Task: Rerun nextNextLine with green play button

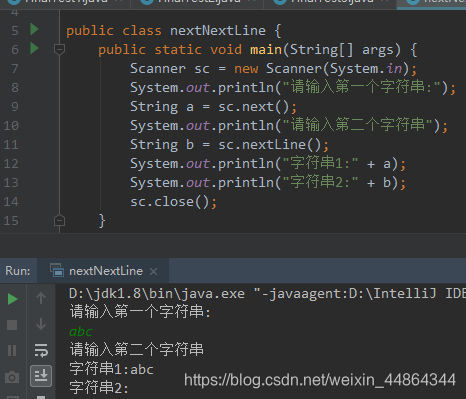Action: [13, 299]
